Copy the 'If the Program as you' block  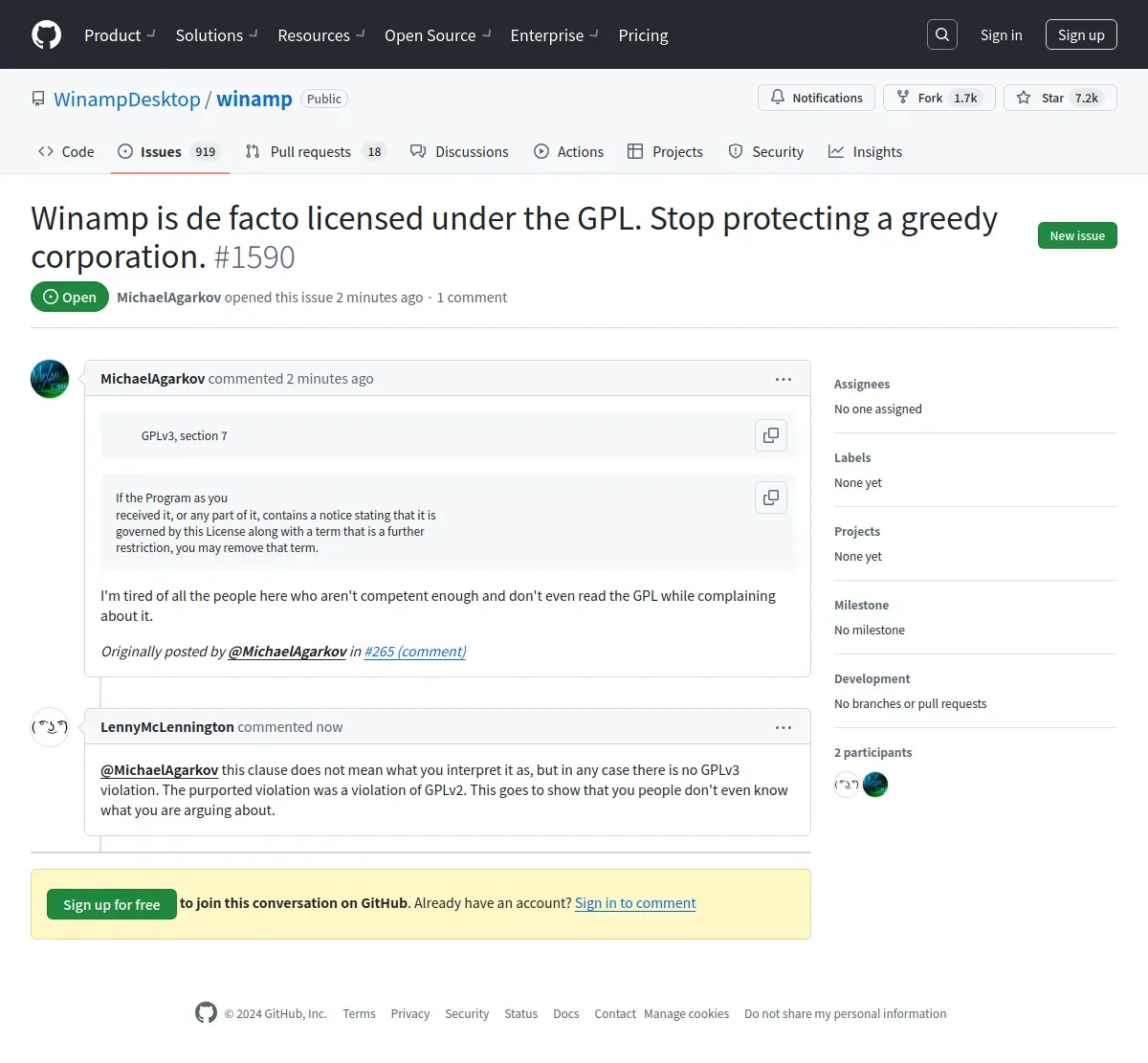(771, 498)
